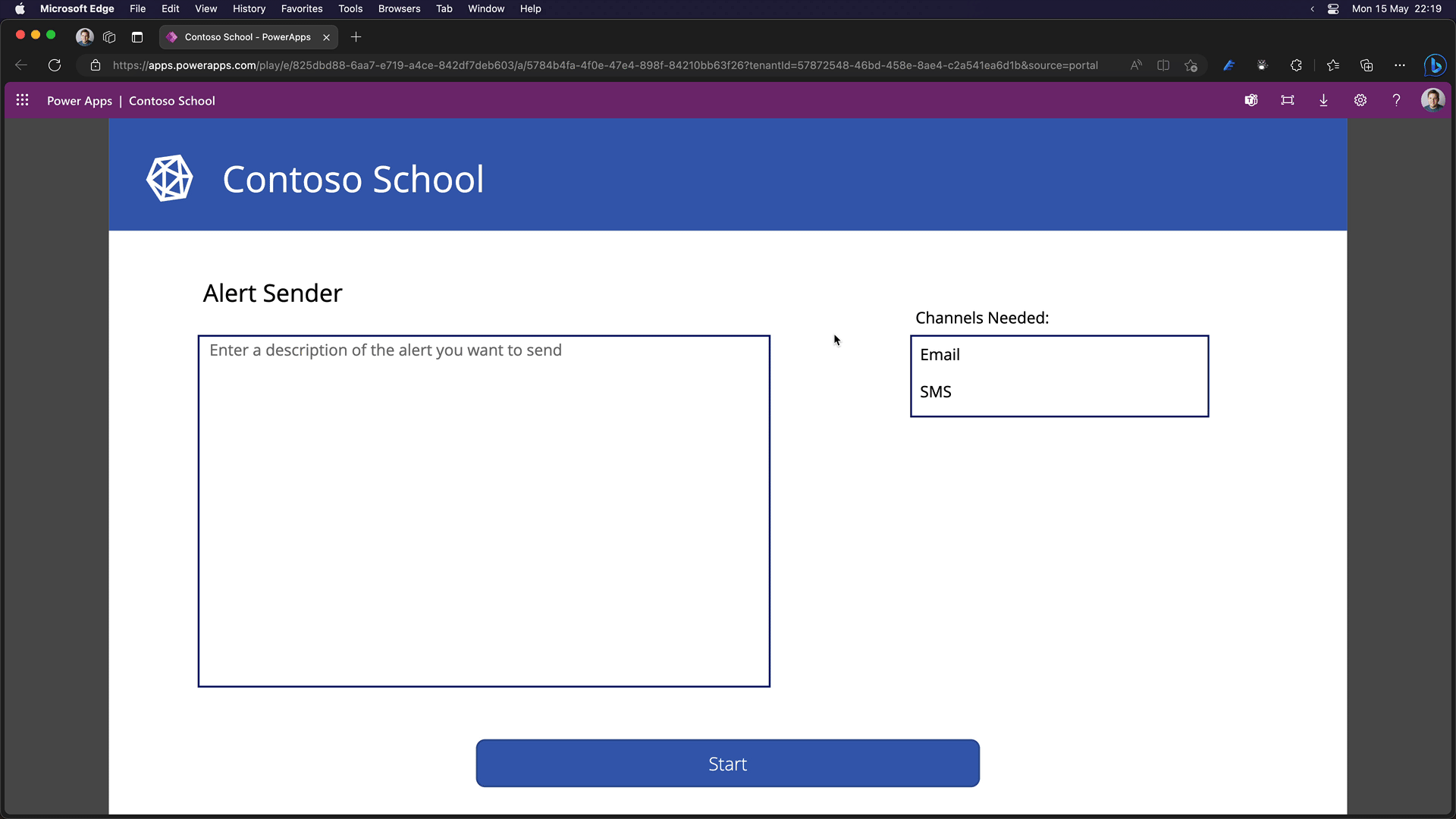This screenshot has width=1456, height=819.
Task: Toggle fit-to-screen icon in Power Apps bar
Action: [1288, 100]
